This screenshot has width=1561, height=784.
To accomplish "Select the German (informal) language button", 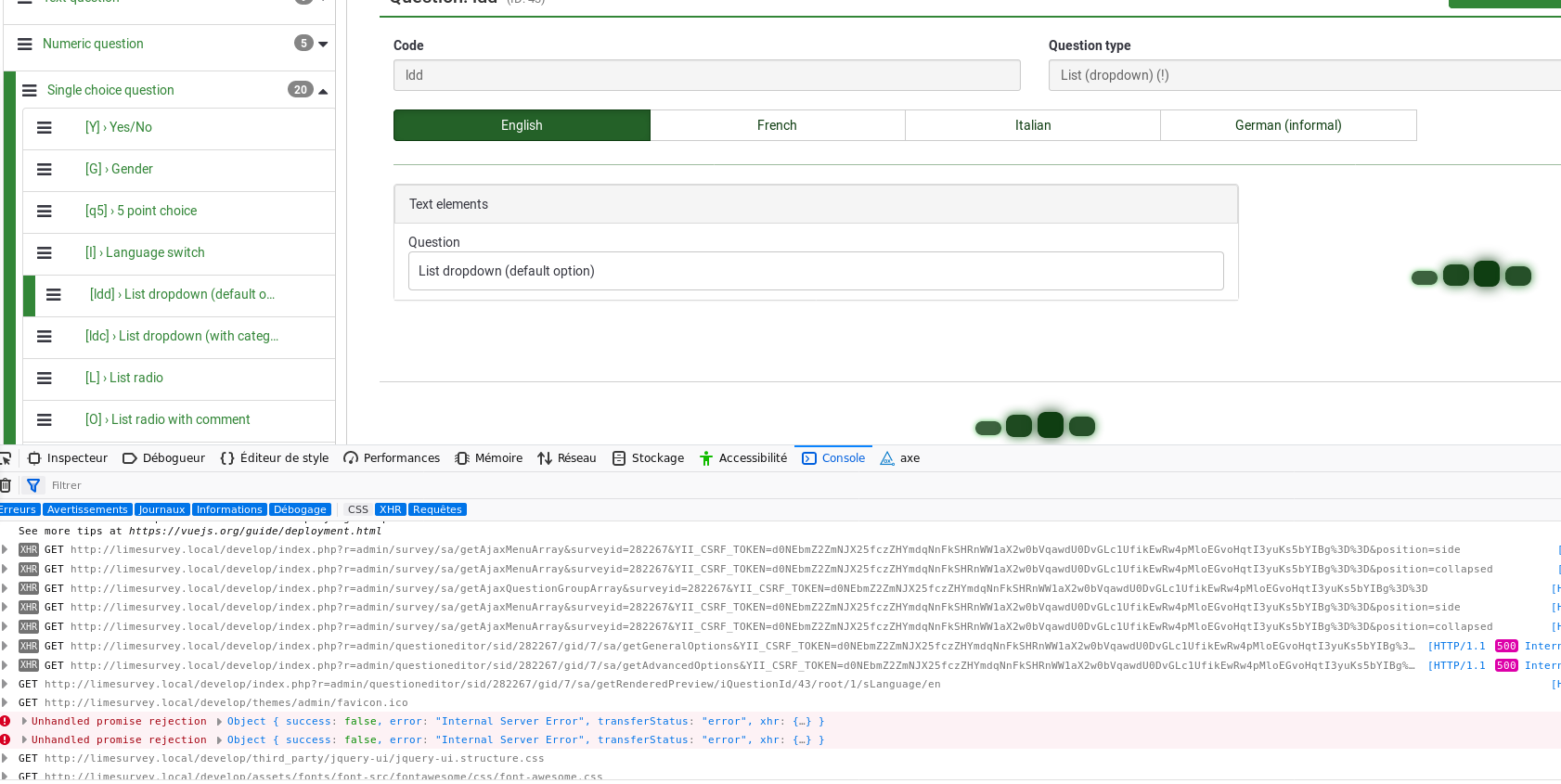I will click(x=1287, y=125).
